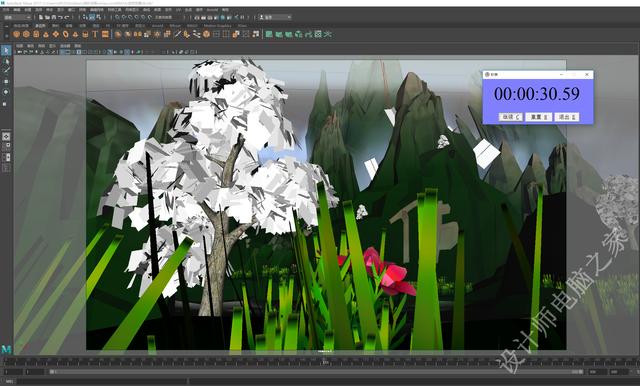Viewport: 640px width, 386px height.
Task: Click the scissors cut UV shelf icon
Action: pos(327,35)
